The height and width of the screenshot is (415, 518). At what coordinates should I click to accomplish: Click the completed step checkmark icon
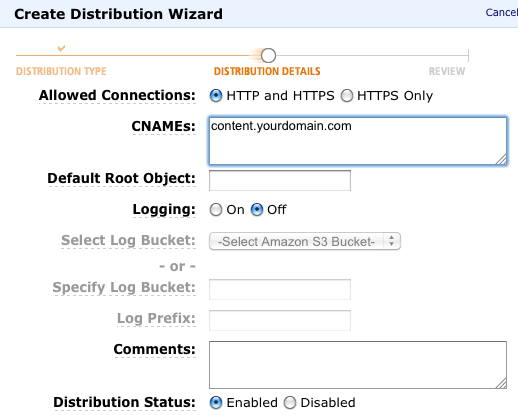(x=61, y=48)
